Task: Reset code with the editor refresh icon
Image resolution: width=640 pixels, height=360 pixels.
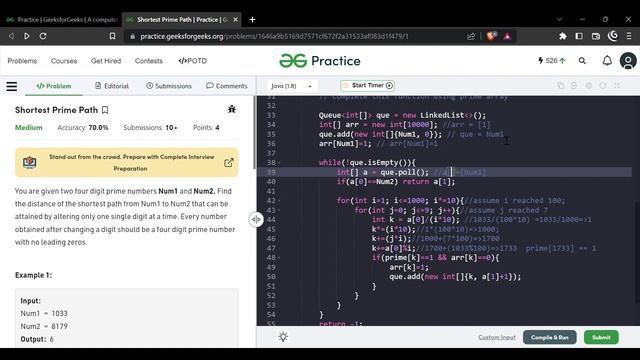Action: [x=603, y=86]
